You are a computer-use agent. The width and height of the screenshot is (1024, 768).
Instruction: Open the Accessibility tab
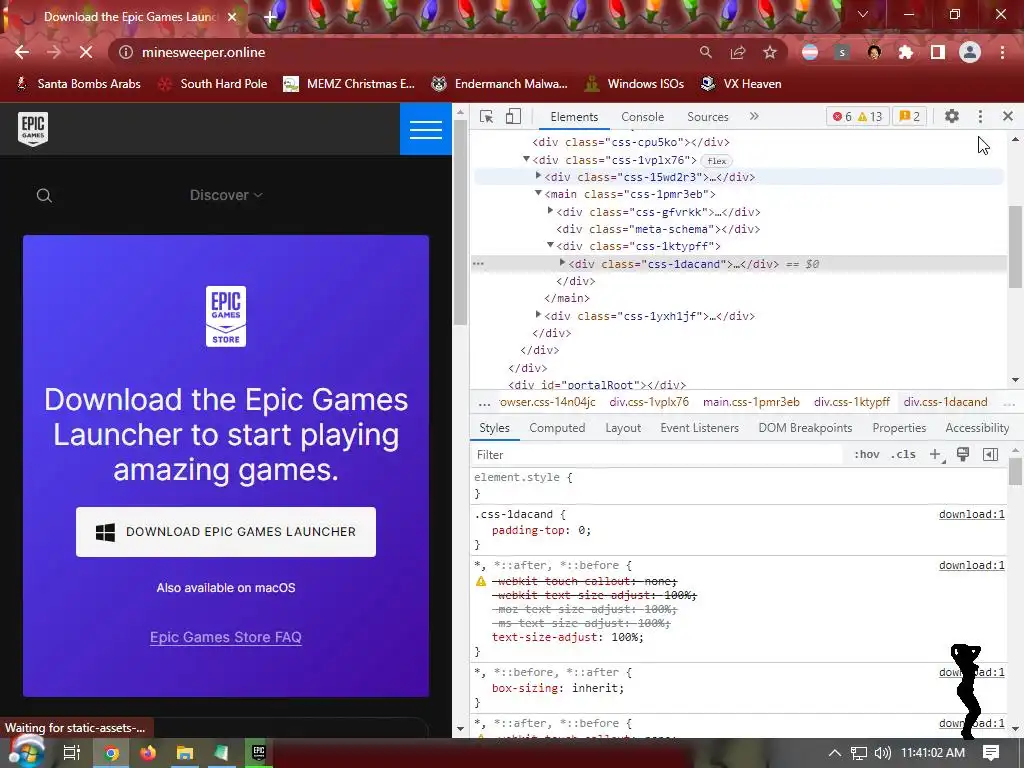coord(977,428)
